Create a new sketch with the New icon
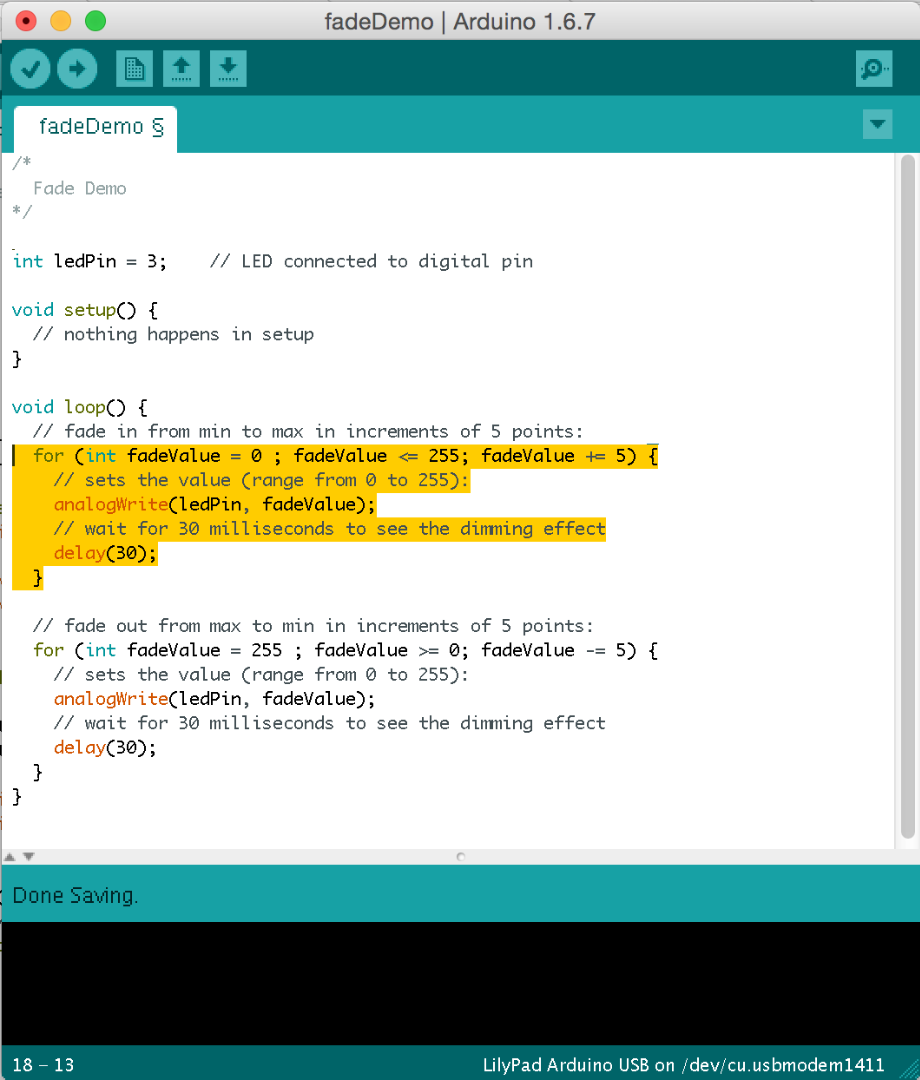The height and width of the screenshot is (1080, 920). point(134,68)
